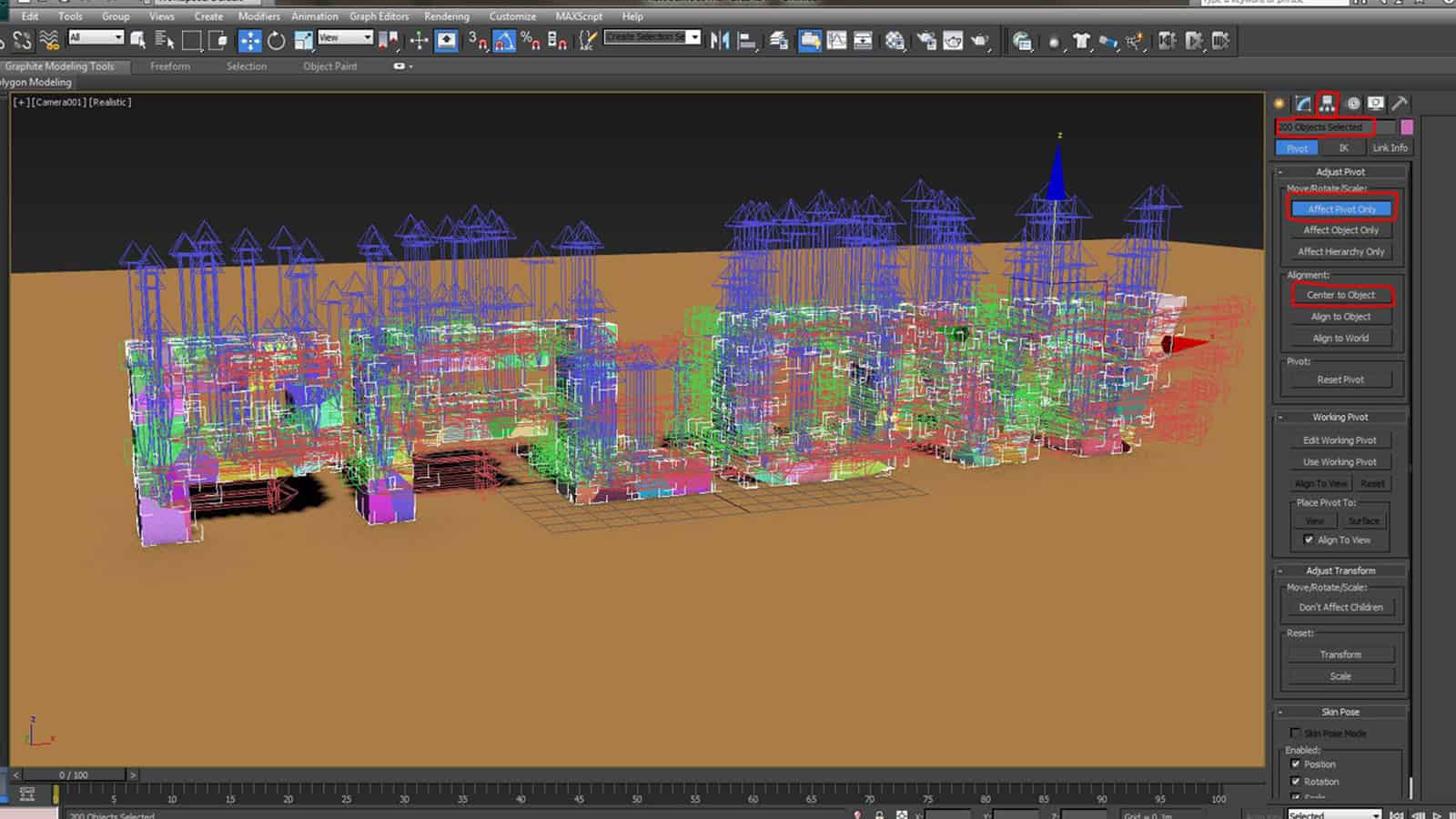Open the Material Editor sphere icon

point(895,41)
